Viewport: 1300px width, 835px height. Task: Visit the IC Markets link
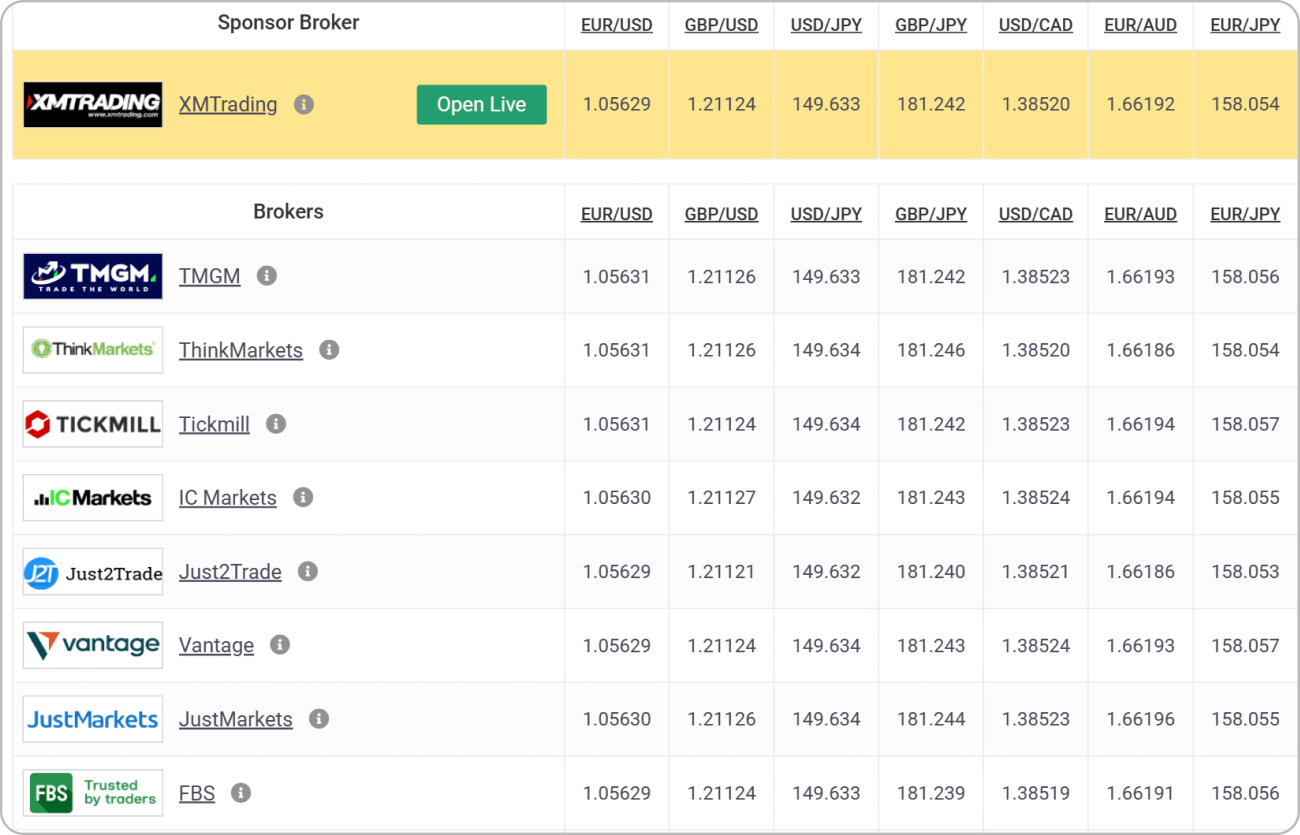[228, 497]
